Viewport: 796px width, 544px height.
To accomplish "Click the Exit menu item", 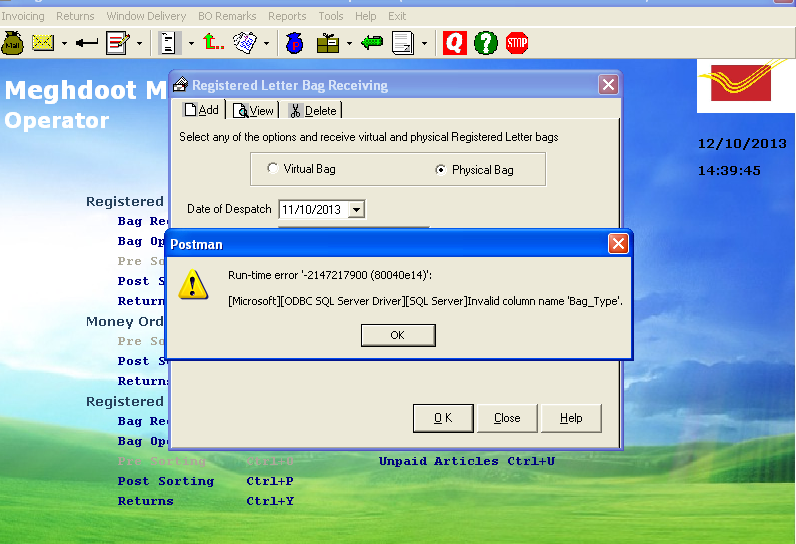I will pos(397,16).
